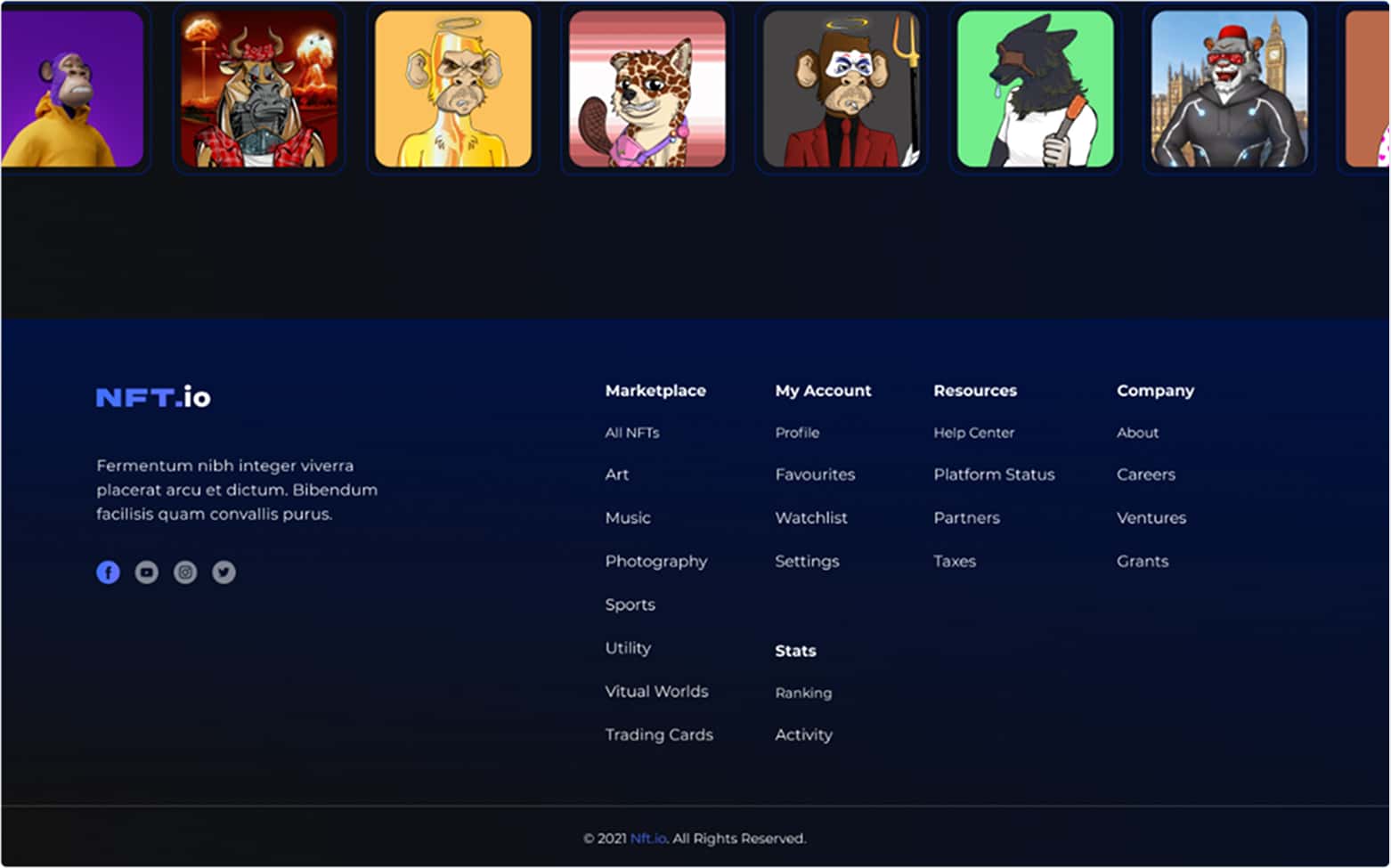1391x868 pixels.
Task: Open the Big Ben bear NFT thumbnail
Action: 1230,89
